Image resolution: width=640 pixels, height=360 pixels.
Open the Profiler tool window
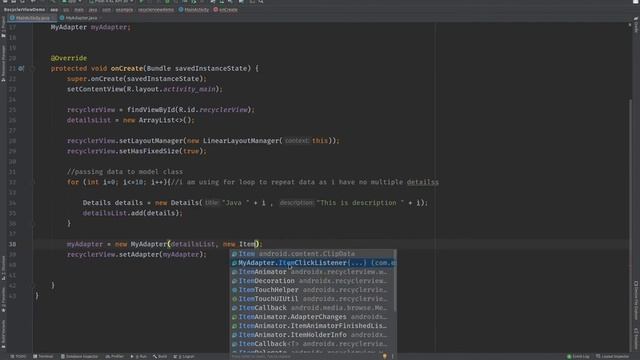coord(115,356)
